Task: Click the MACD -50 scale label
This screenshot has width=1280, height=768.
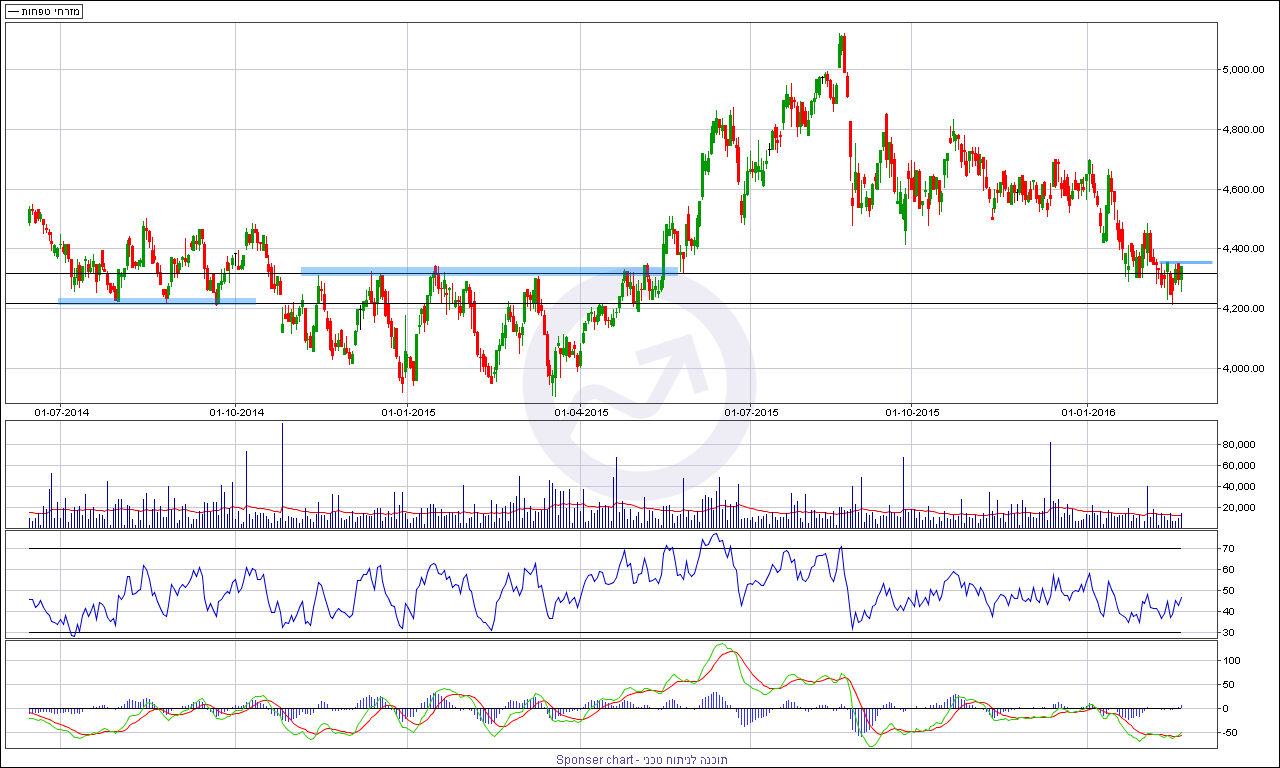Action: pos(1230,733)
